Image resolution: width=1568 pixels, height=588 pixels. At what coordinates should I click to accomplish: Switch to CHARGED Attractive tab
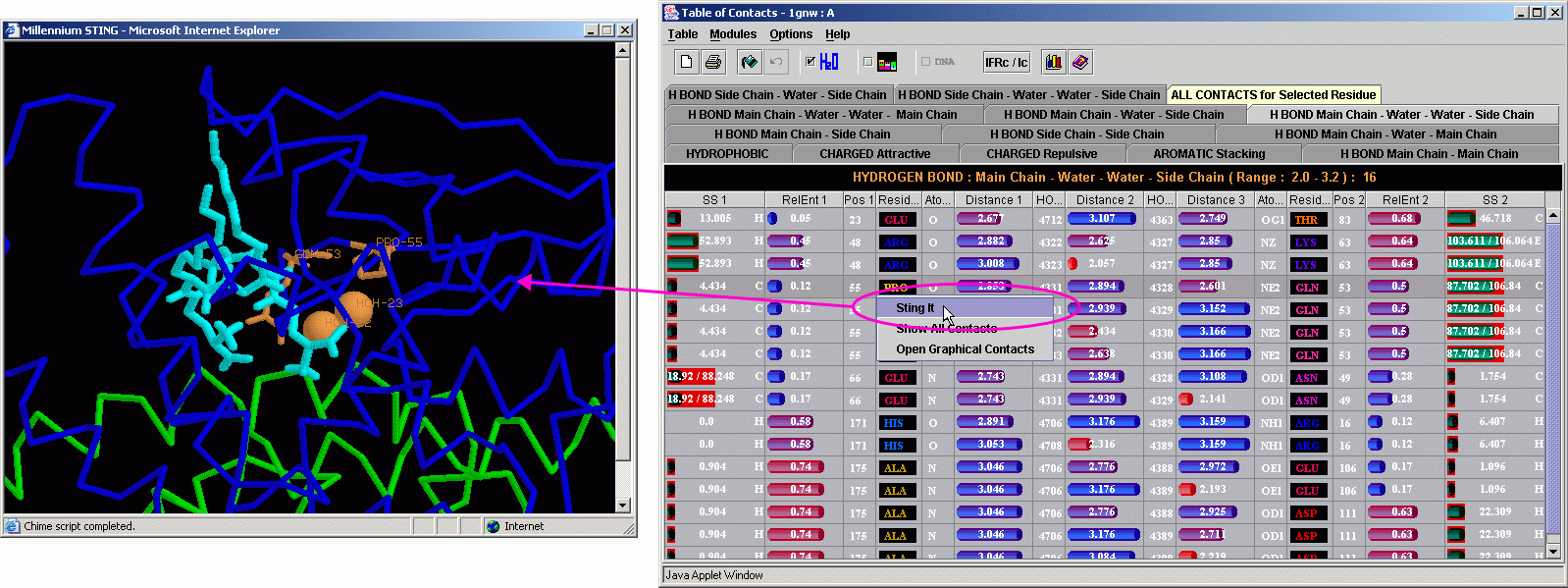[875, 153]
